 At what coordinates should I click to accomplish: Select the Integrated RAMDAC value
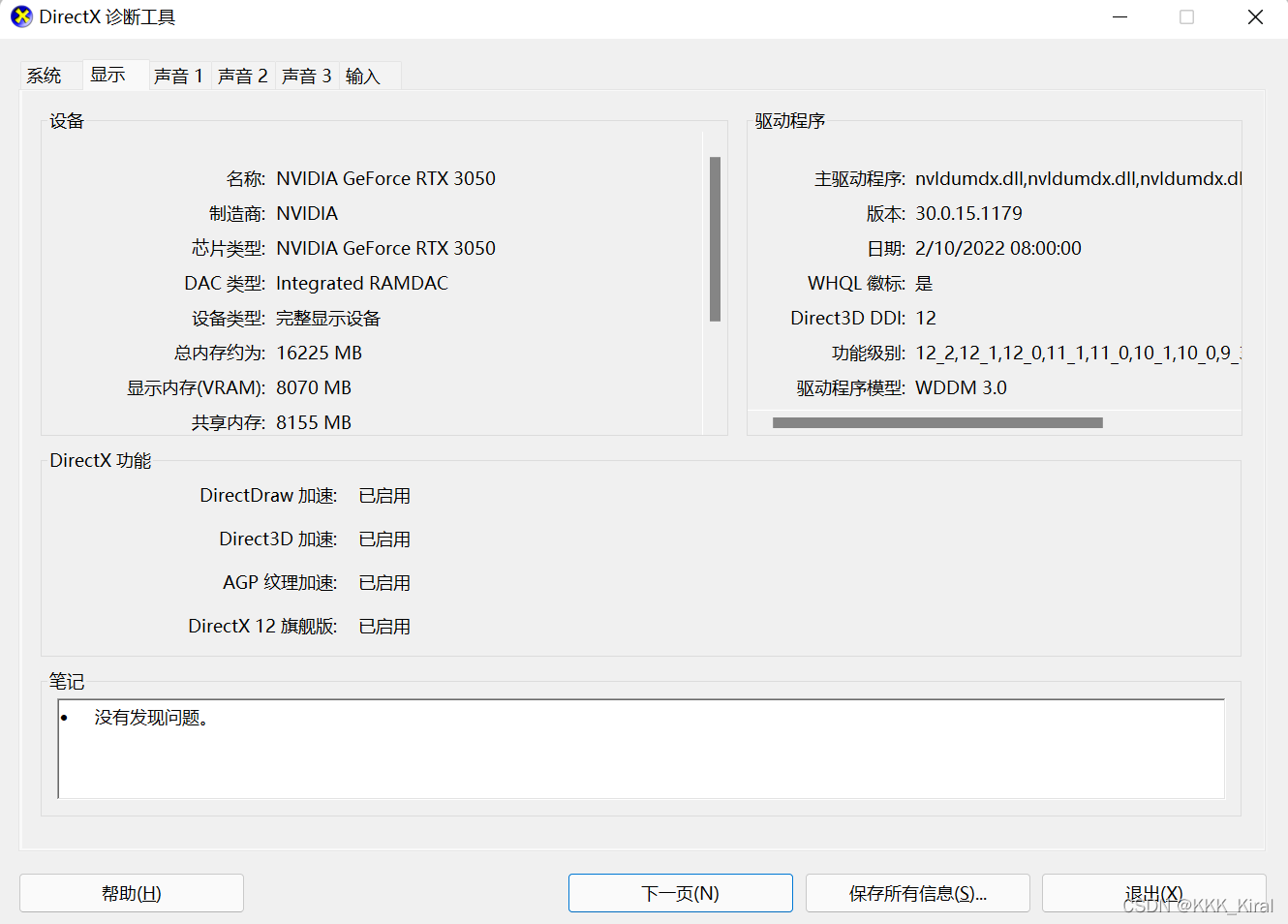[x=362, y=283]
